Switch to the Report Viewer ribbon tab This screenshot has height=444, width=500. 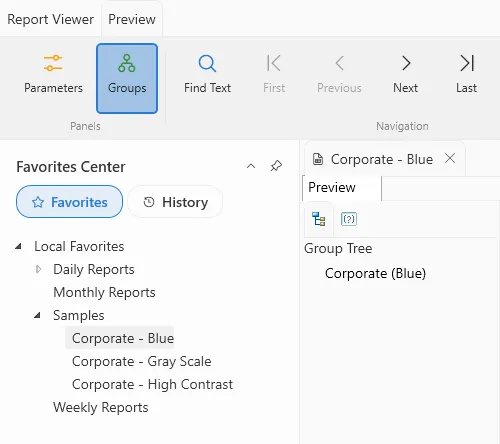tap(50, 19)
